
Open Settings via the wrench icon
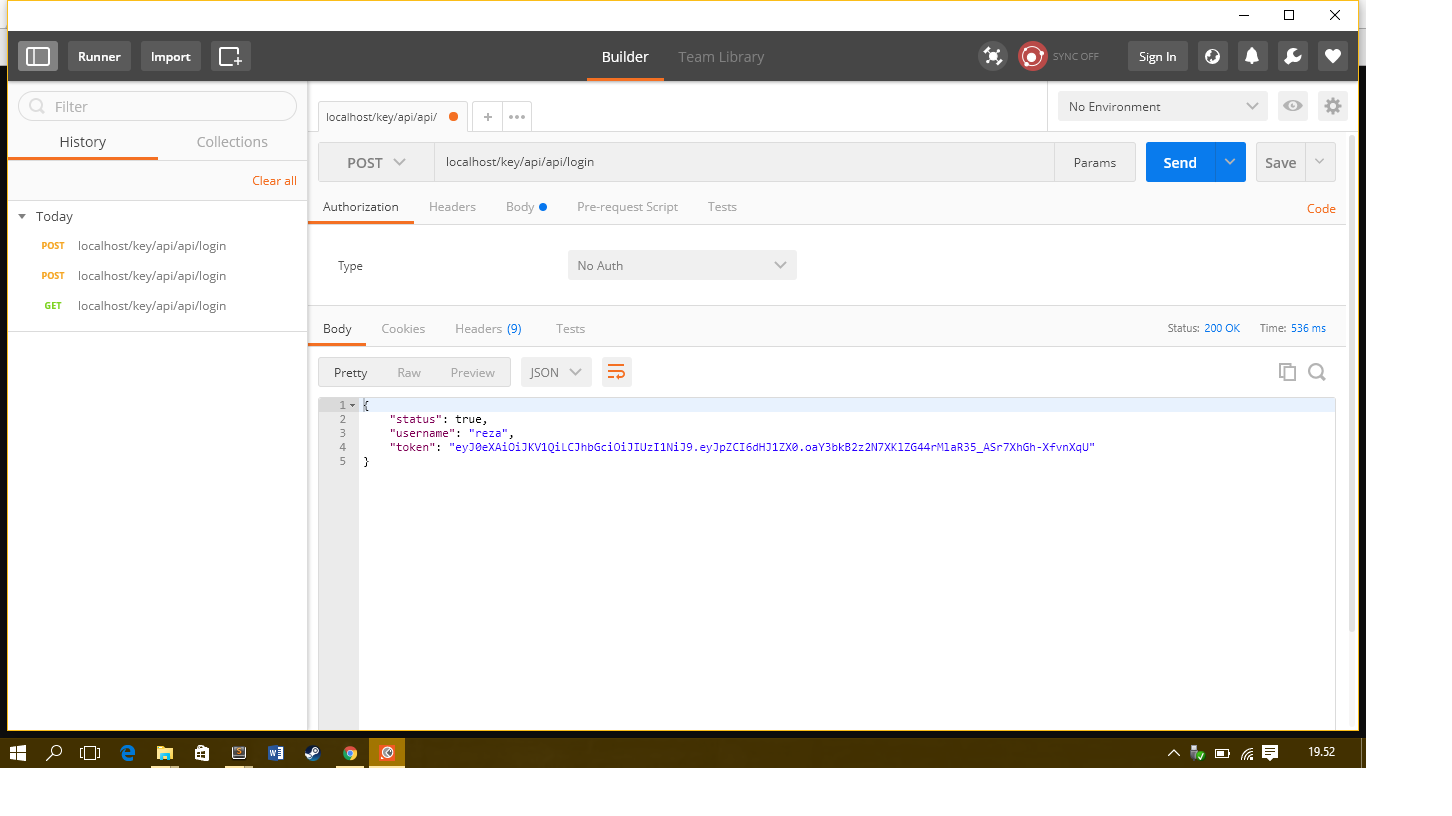coord(1292,56)
